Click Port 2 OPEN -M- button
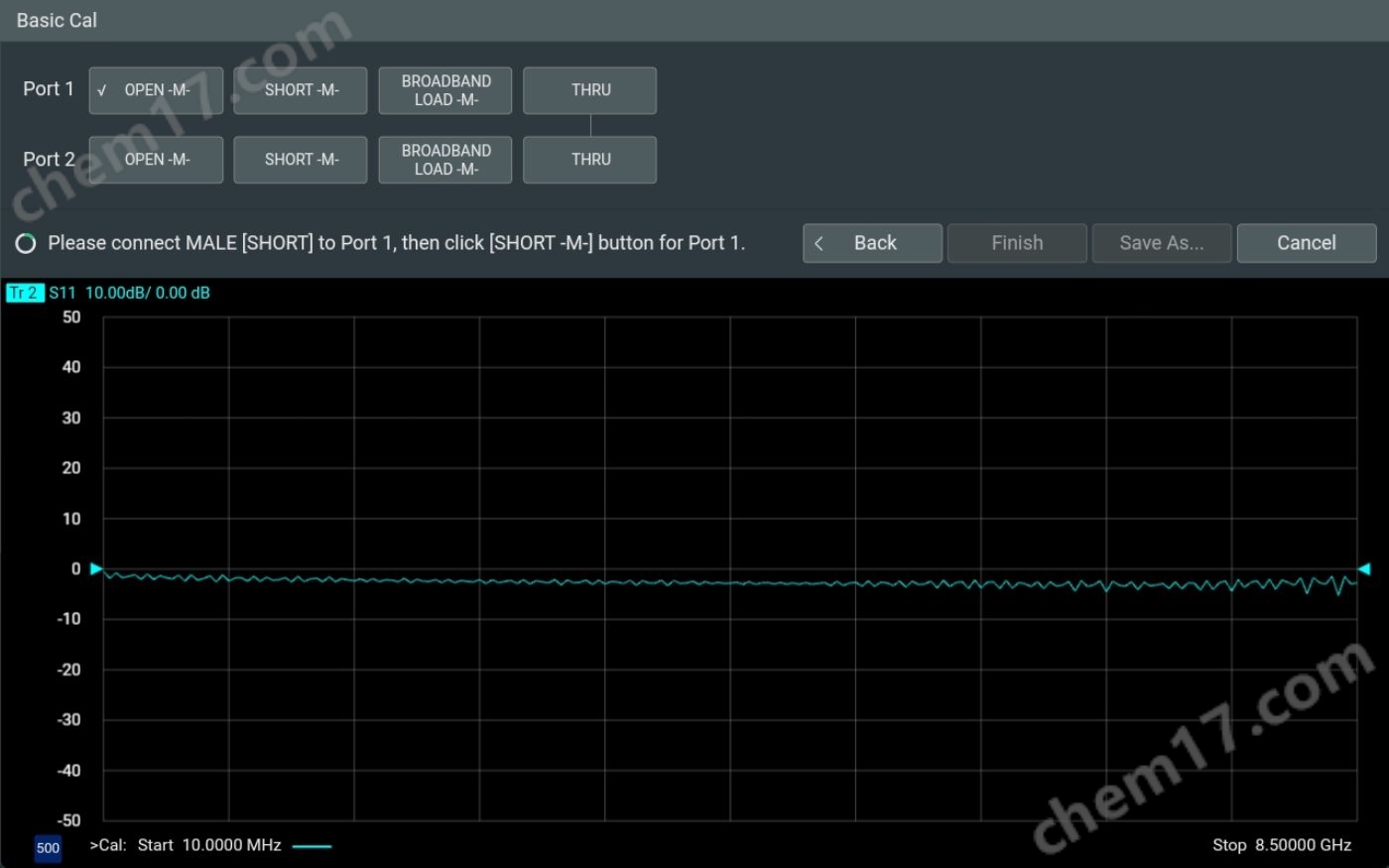The width and height of the screenshot is (1389, 868). 156,160
